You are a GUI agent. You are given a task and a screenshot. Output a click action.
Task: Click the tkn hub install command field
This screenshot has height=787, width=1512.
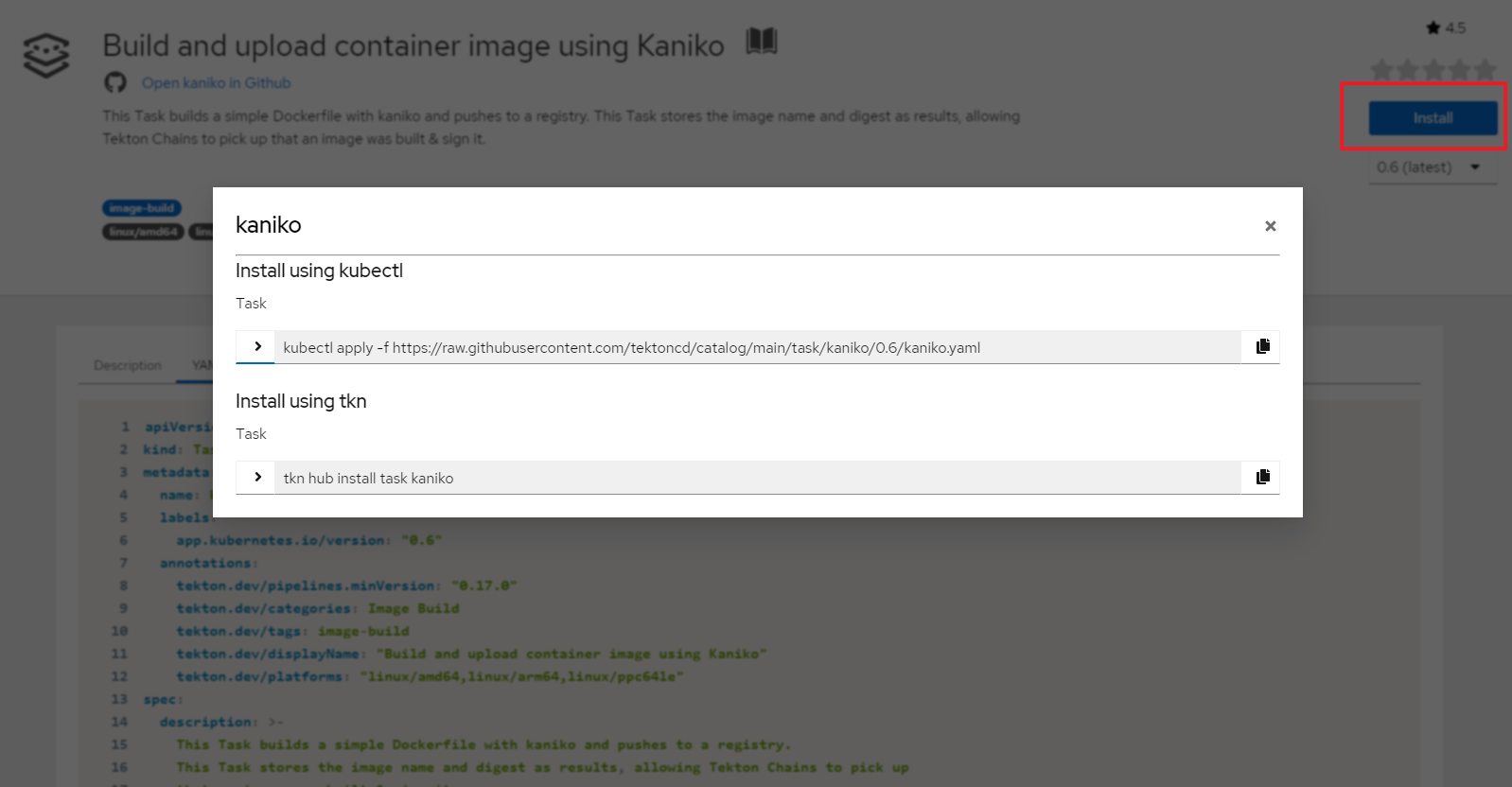point(757,478)
